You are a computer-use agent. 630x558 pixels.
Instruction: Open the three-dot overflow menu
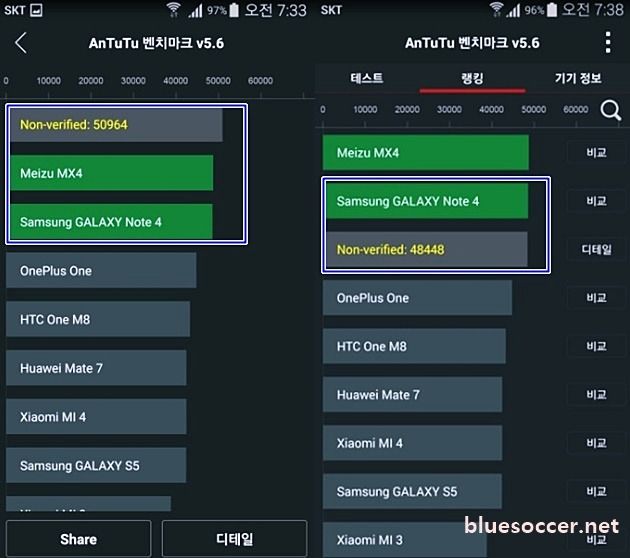tap(608, 42)
